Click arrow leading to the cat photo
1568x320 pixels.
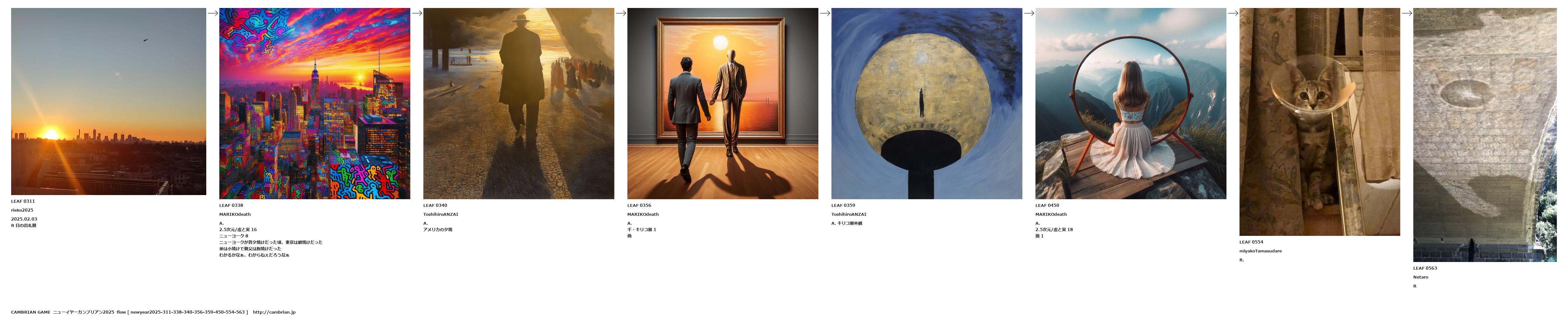tap(1233, 13)
